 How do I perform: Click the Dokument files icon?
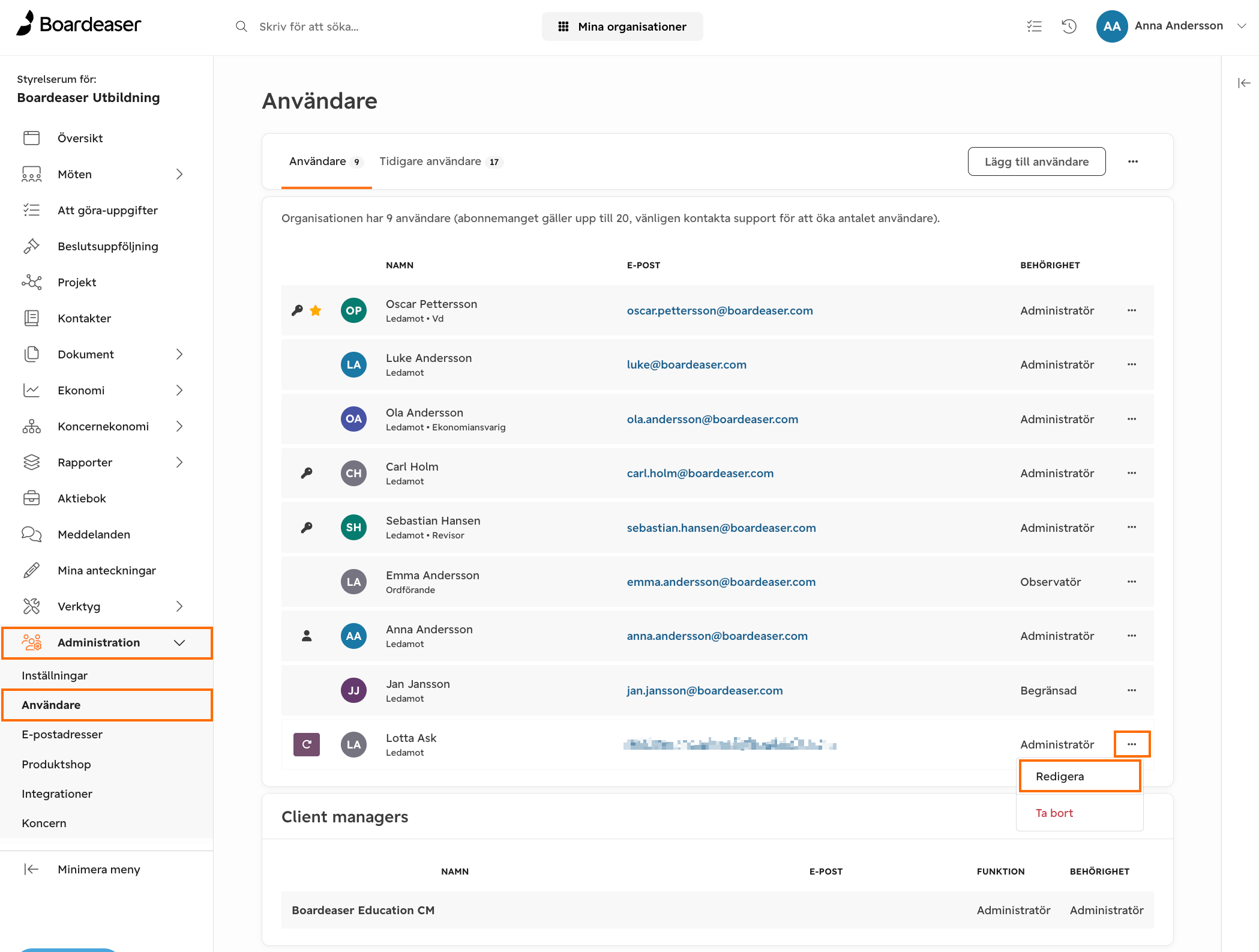31,354
